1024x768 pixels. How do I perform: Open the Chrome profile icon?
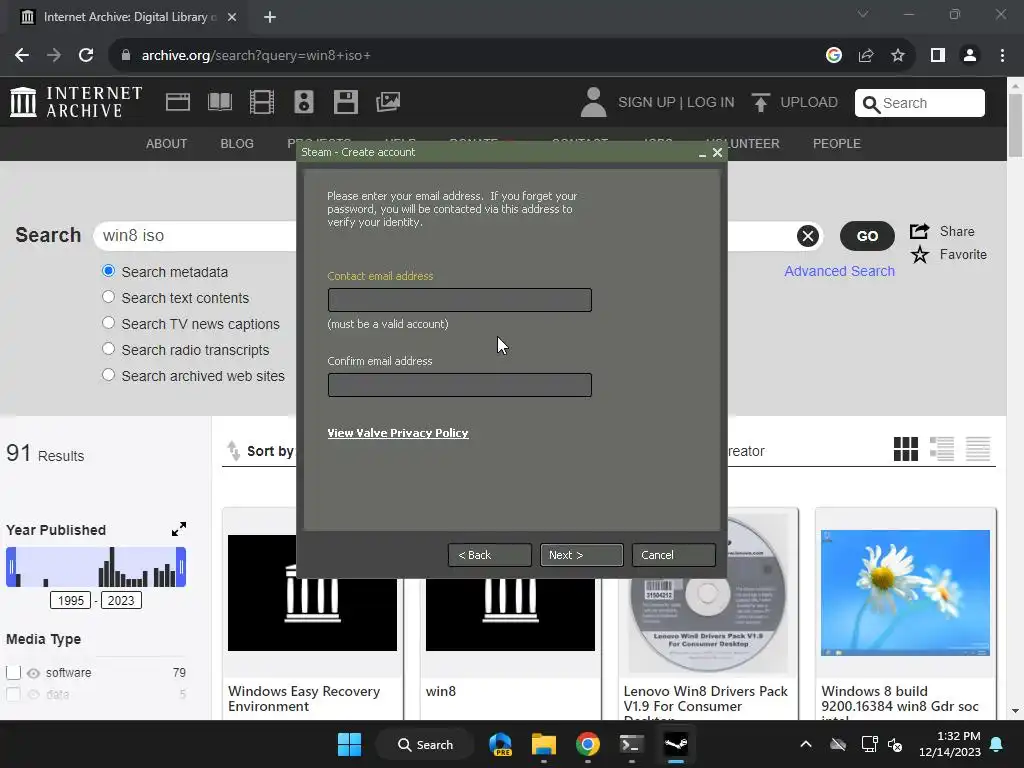point(970,56)
